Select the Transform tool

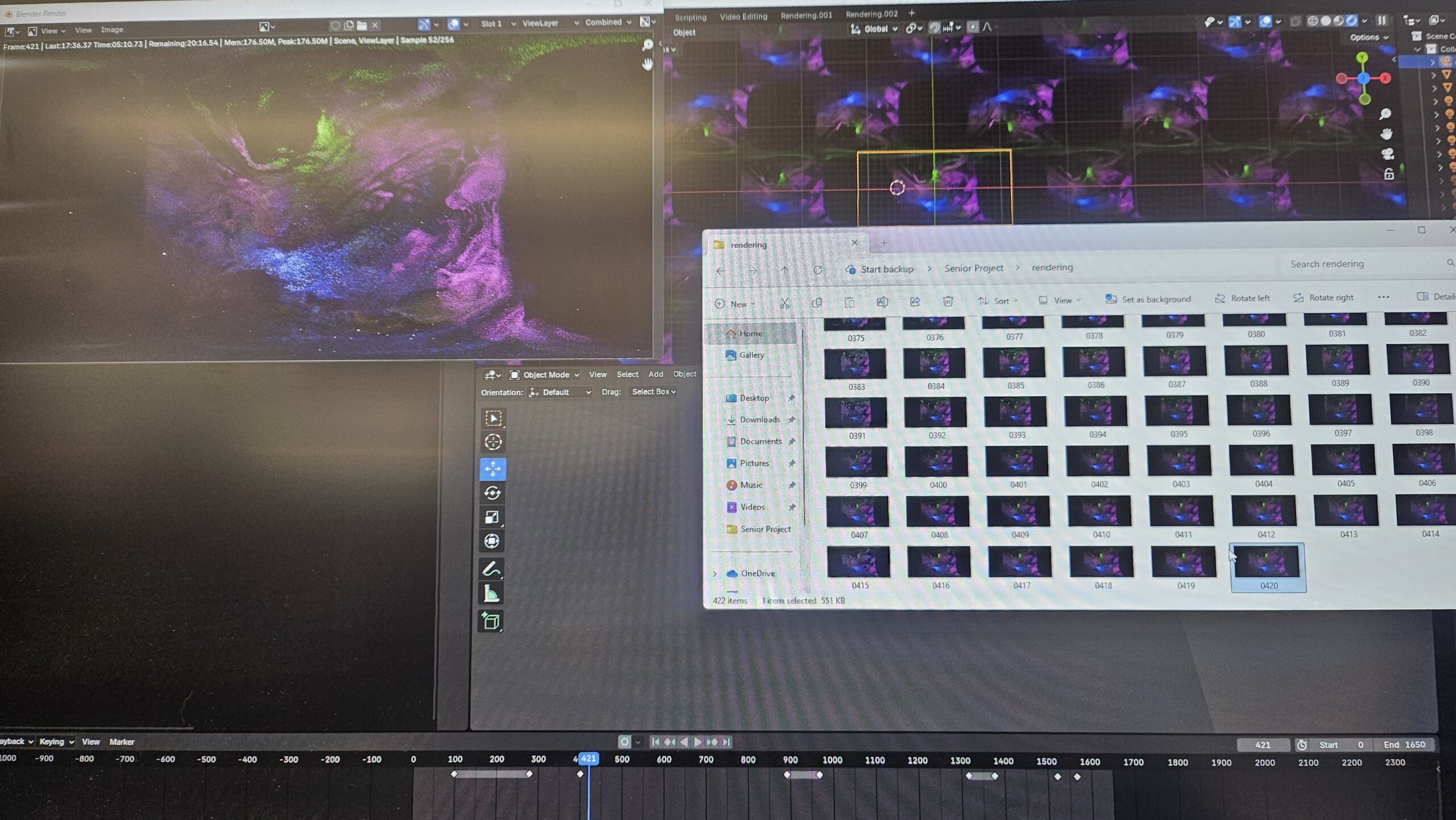[x=492, y=541]
